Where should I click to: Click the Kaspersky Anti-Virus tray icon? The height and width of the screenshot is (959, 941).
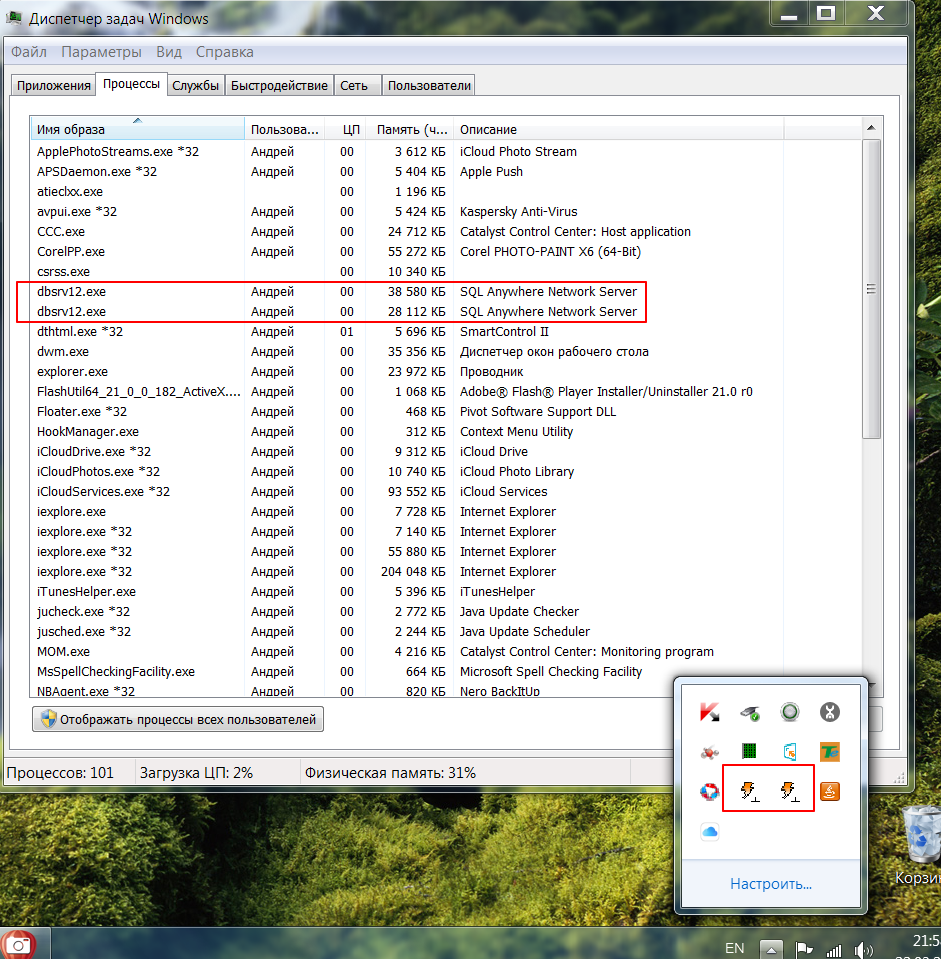pos(709,711)
